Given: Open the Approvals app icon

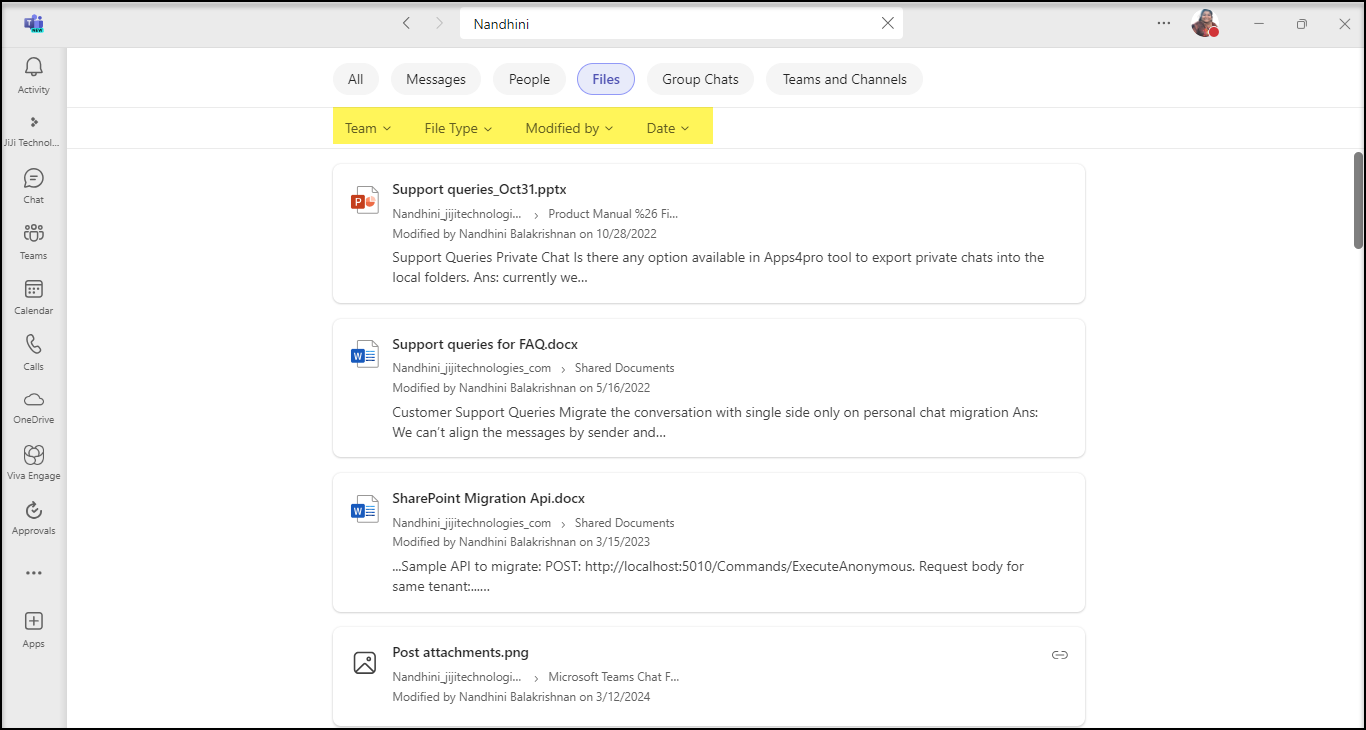Looking at the screenshot, I should pos(33,511).
